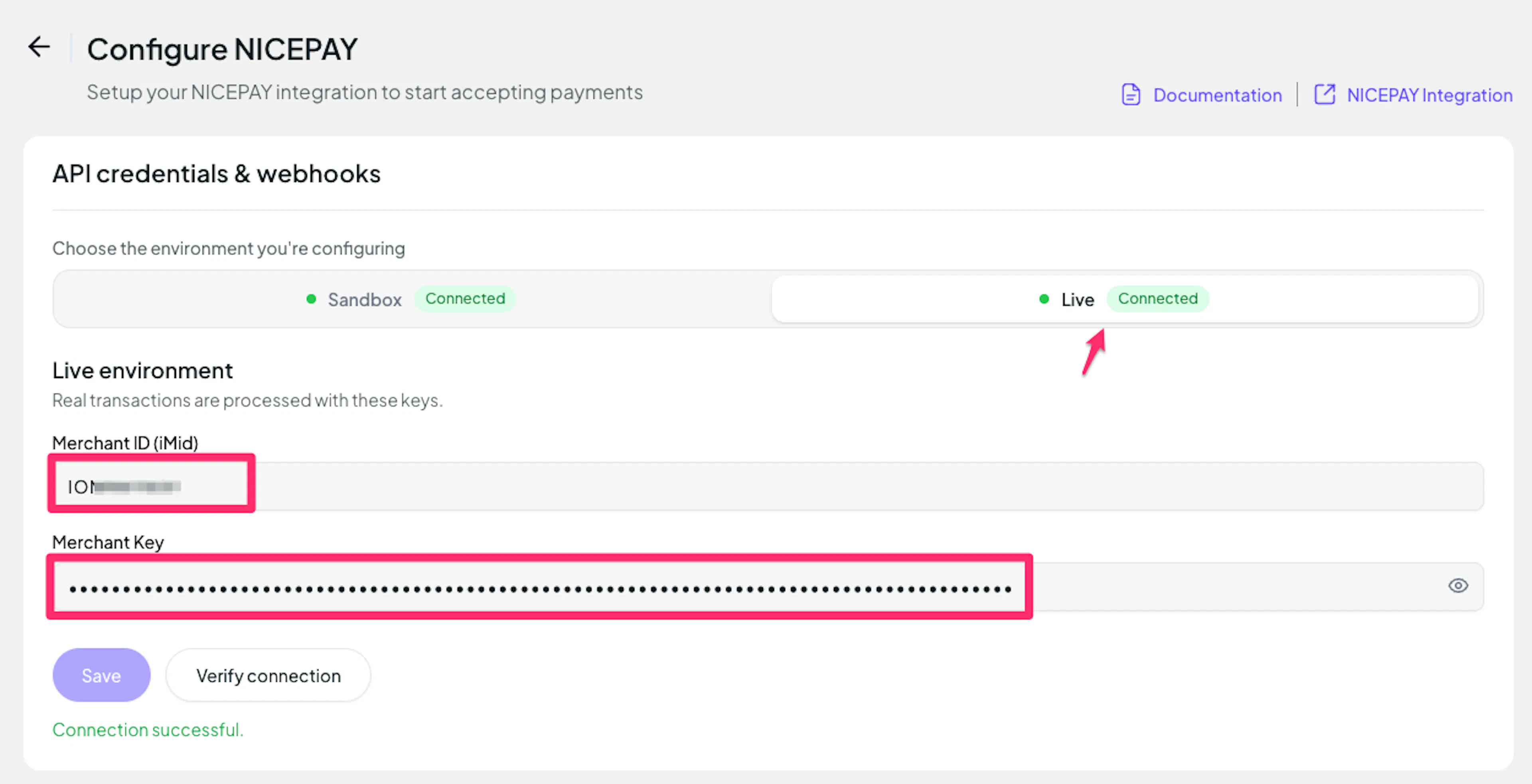This screenshot has height=784, width=1532.
Task: Switch to the Sandbox environment tab
Action: click(412, 299)
